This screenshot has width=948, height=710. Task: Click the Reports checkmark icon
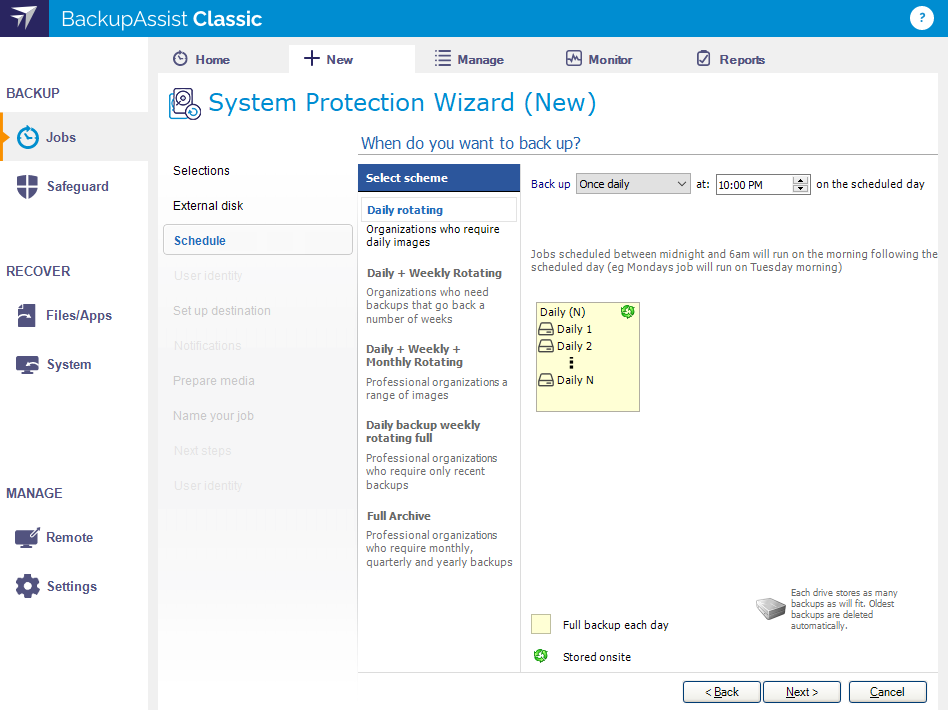704,58
